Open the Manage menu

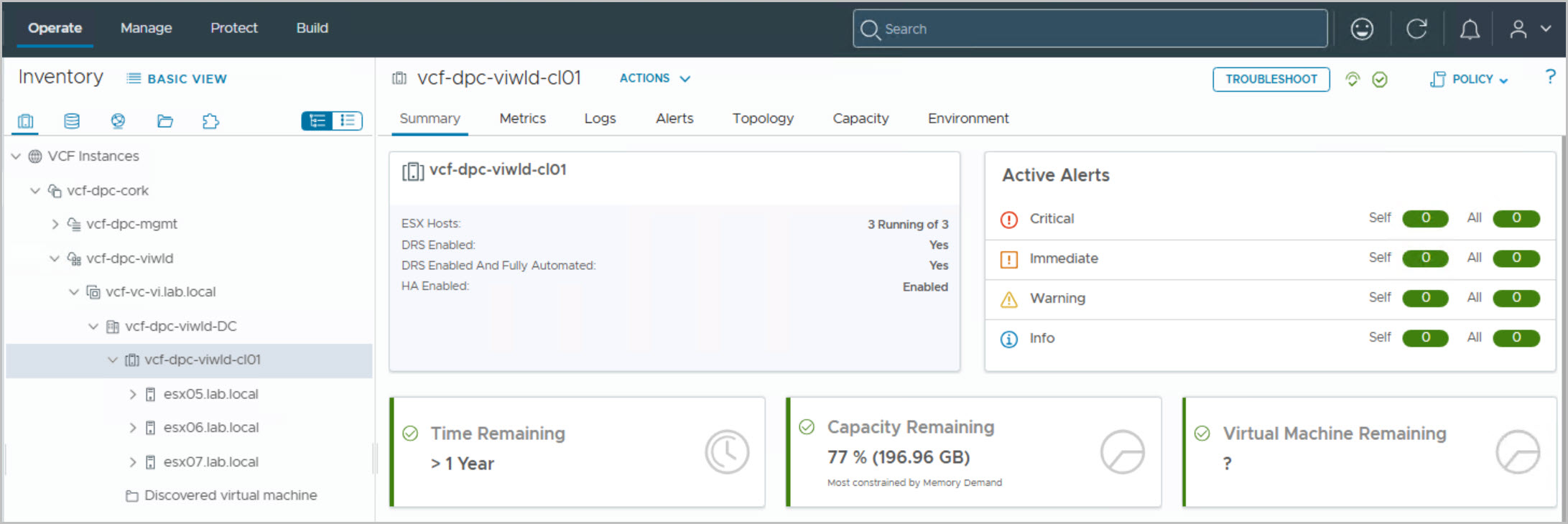click(146, 28)
